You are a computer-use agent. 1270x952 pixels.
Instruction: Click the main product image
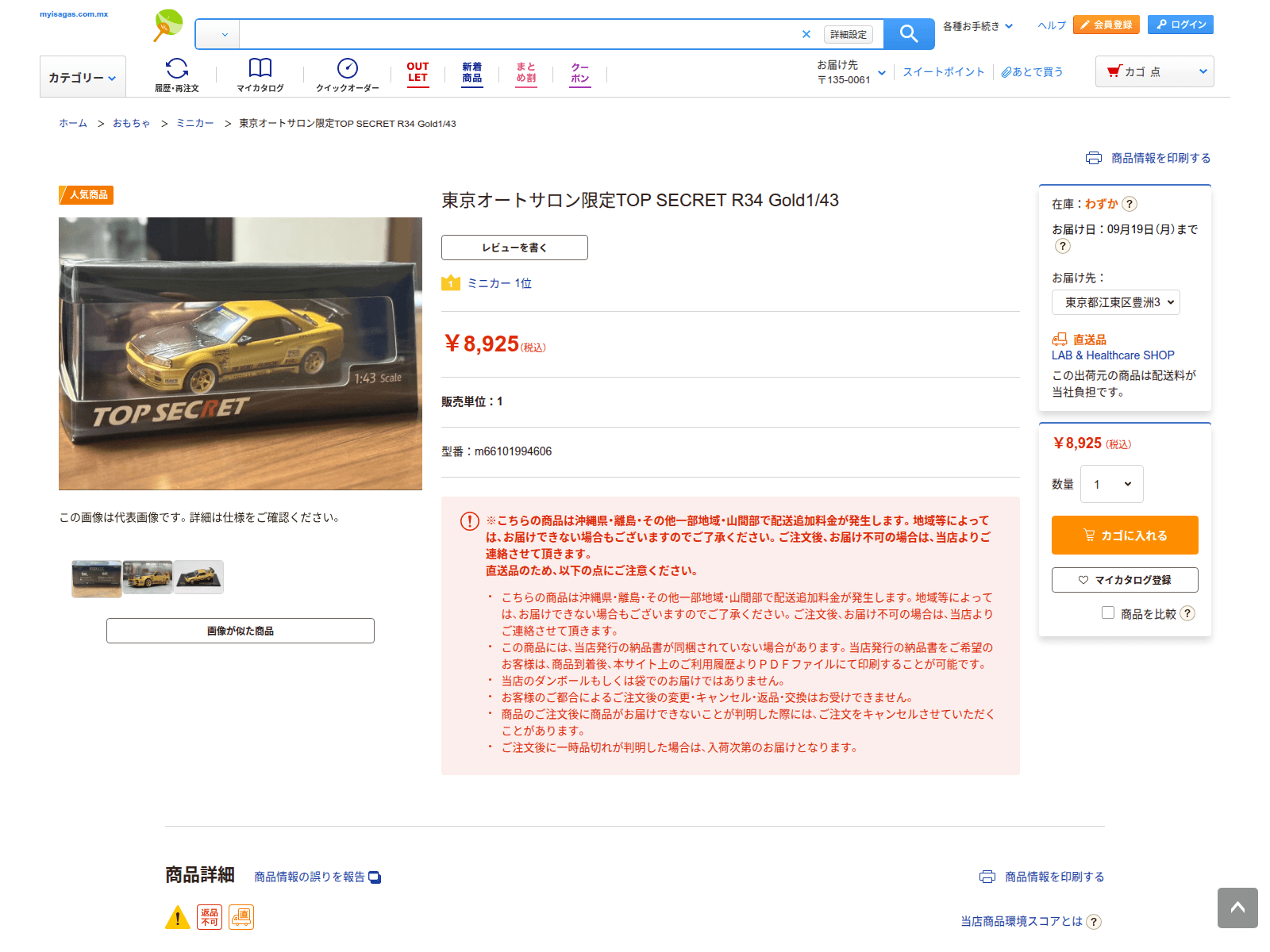coord(241,354)
